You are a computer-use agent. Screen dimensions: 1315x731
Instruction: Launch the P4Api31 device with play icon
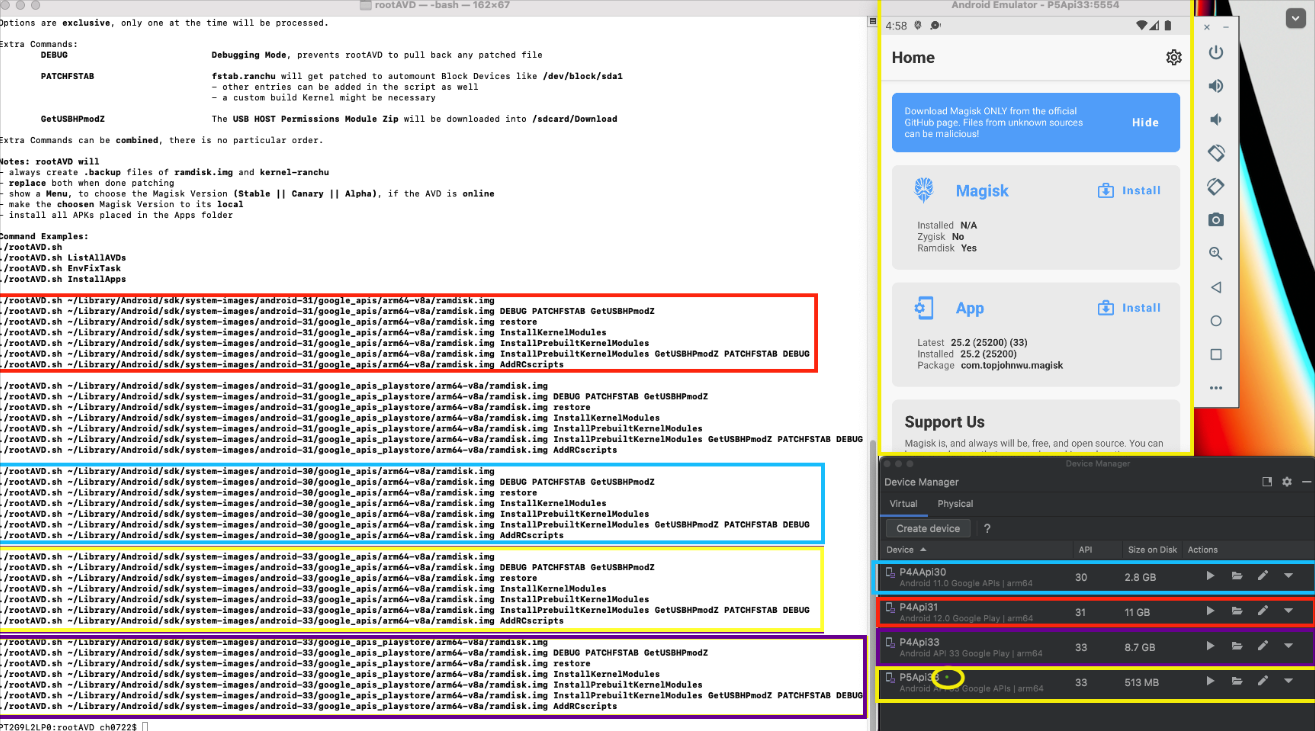1210,611
